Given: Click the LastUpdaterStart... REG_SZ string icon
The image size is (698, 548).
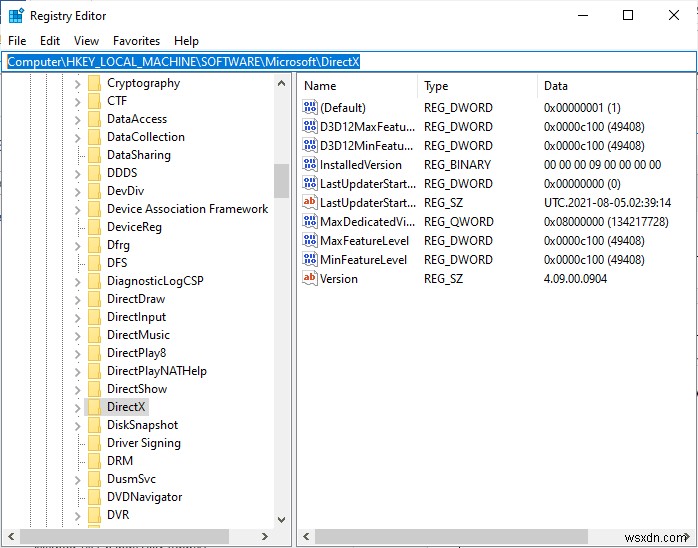Looking at the screenshot, I should 309,203.
